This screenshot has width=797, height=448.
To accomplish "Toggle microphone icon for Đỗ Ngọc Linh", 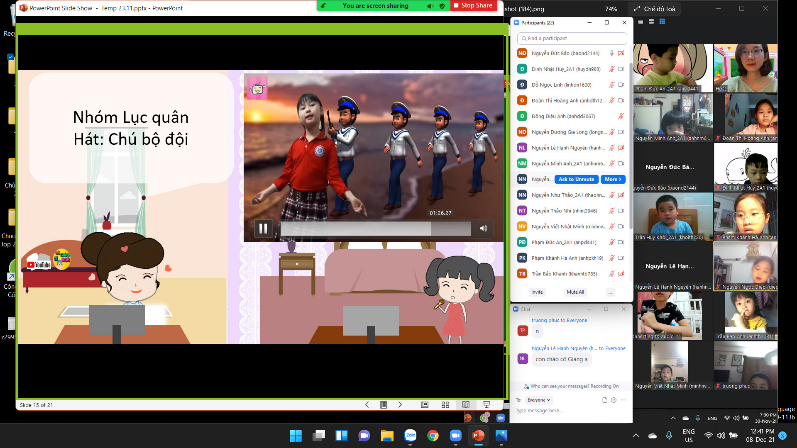I will [x=611, y=84].
